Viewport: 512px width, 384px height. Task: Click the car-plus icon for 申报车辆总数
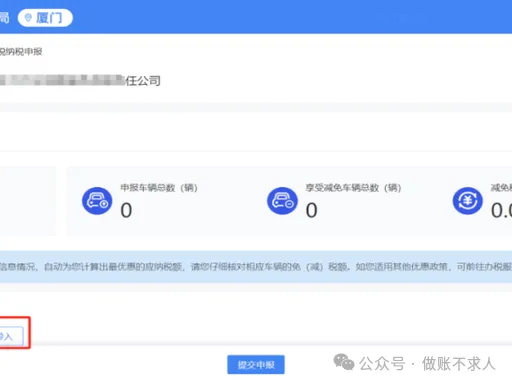[x=97, y=201]
